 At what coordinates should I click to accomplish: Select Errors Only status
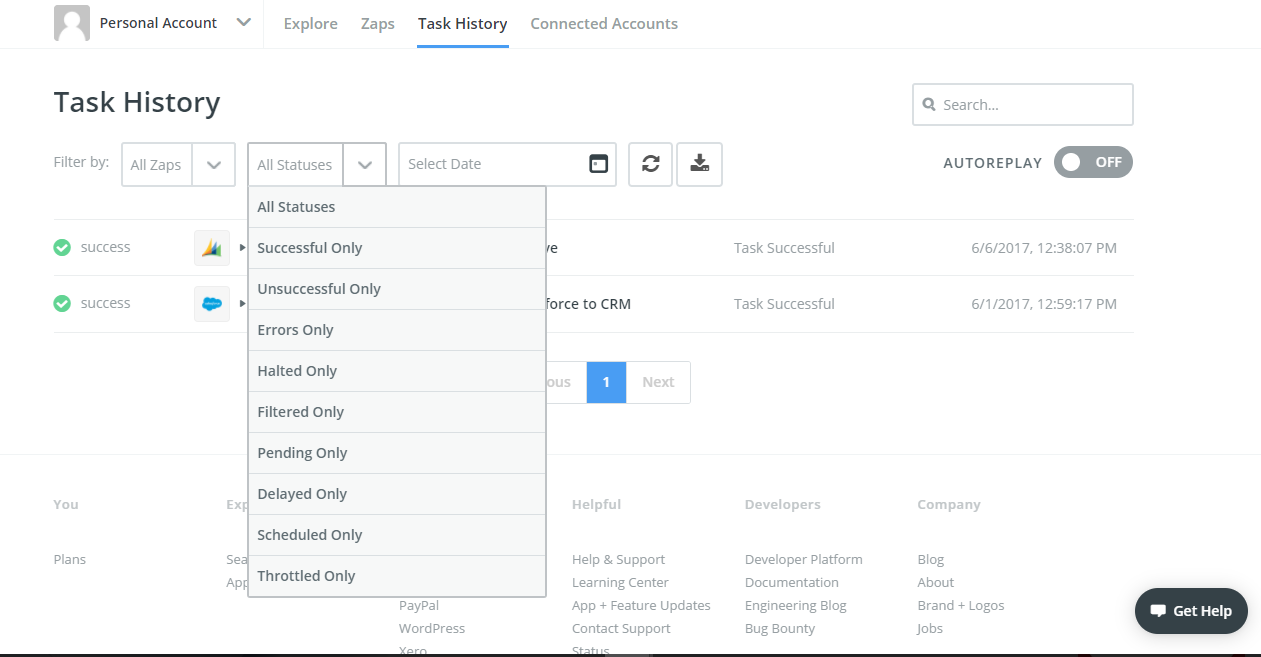coord(397,330)
